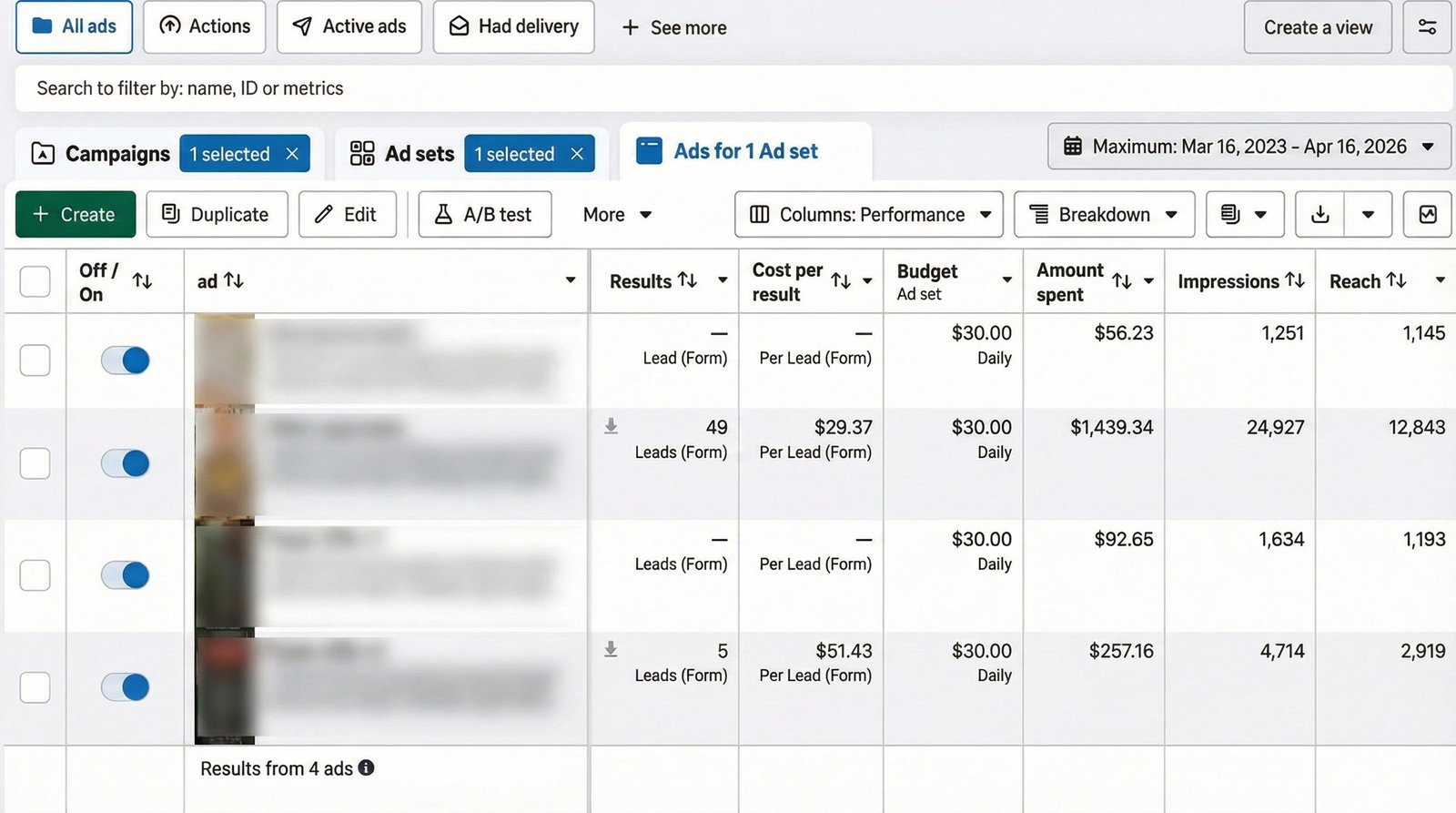Click See more views link
This screenshot has height=813, width=1456.
click(x=674, y=28)
